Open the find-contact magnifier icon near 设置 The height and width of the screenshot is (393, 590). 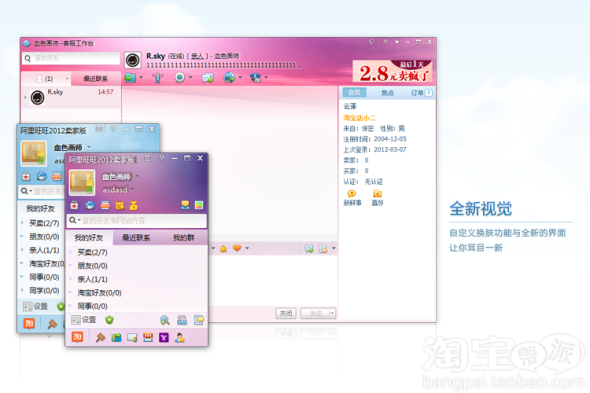point(165,320)
